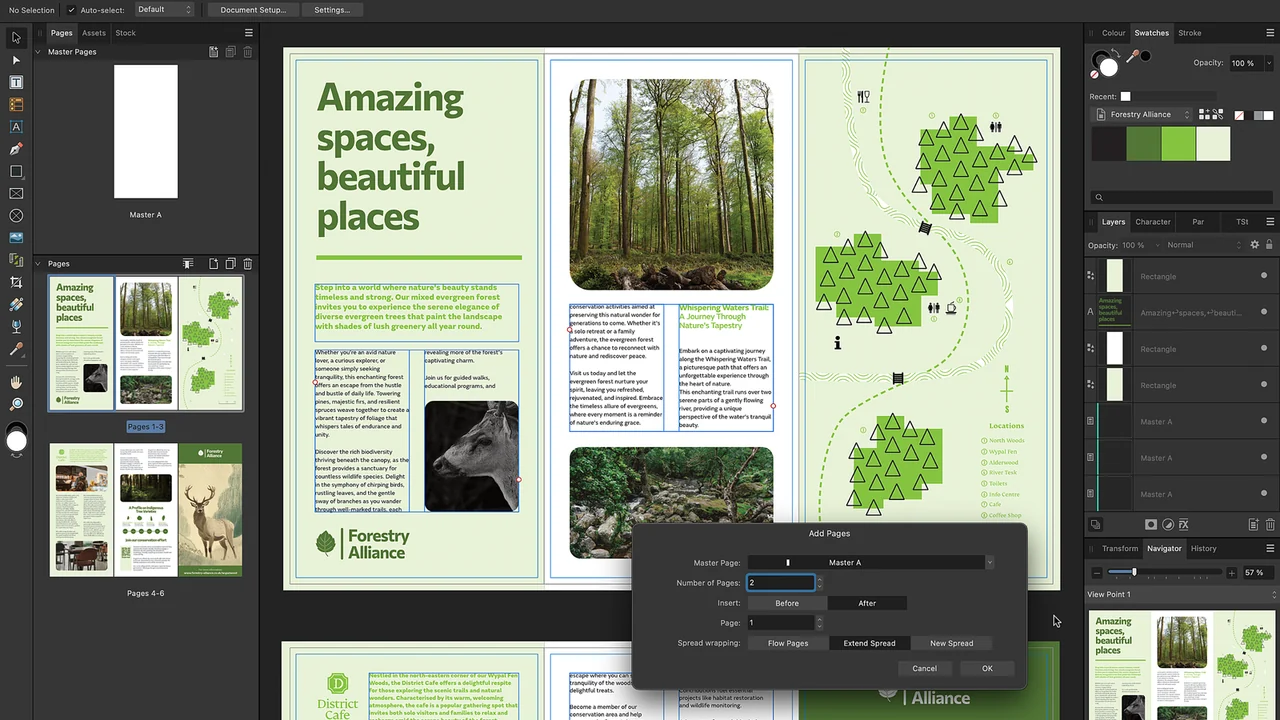The width and height of the screenshot is (1280, 720).
Task: Click the Number of Pages stepper arrows
Action: tap(820, 582)
